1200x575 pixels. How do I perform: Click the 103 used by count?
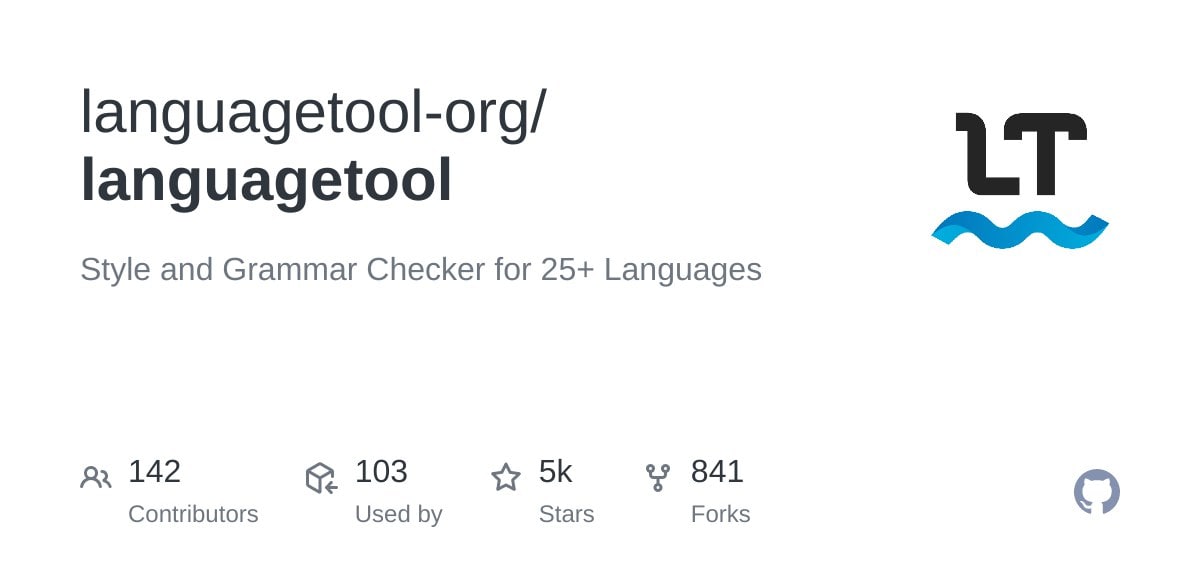point(381,471)
